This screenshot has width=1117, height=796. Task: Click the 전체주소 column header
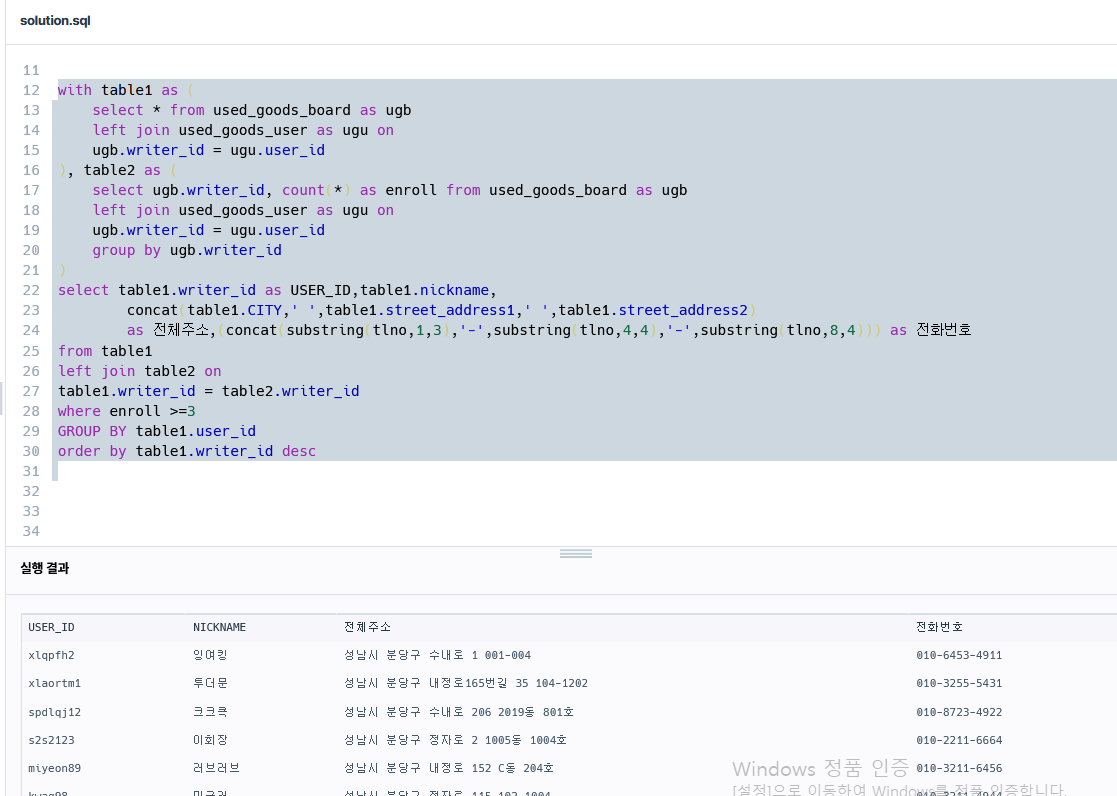(367, 627)
